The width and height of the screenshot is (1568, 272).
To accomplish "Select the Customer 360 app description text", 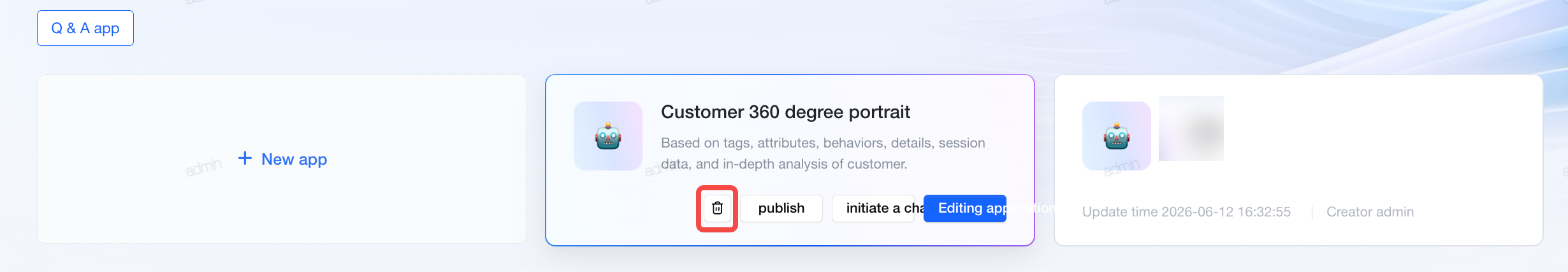I will point(823,153).
